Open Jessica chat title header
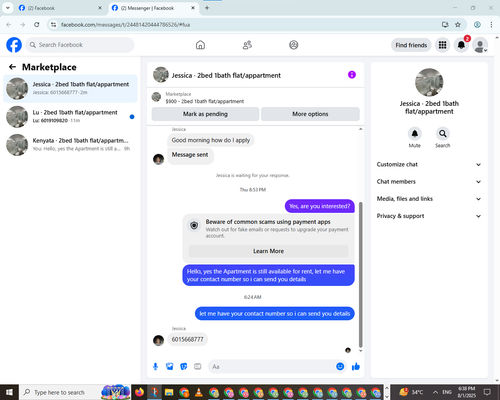The image size is (500, 400). click(226, 75)
